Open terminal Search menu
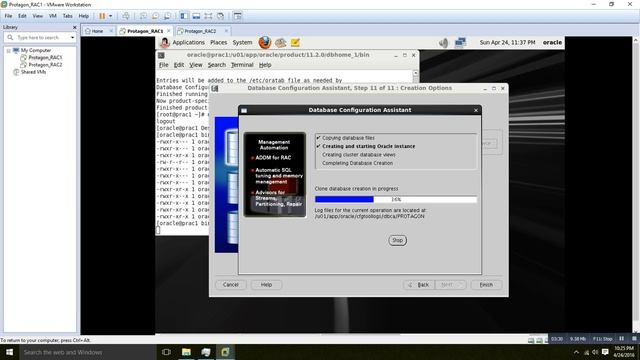Screen dimensions: 640x360 point(216,65)
